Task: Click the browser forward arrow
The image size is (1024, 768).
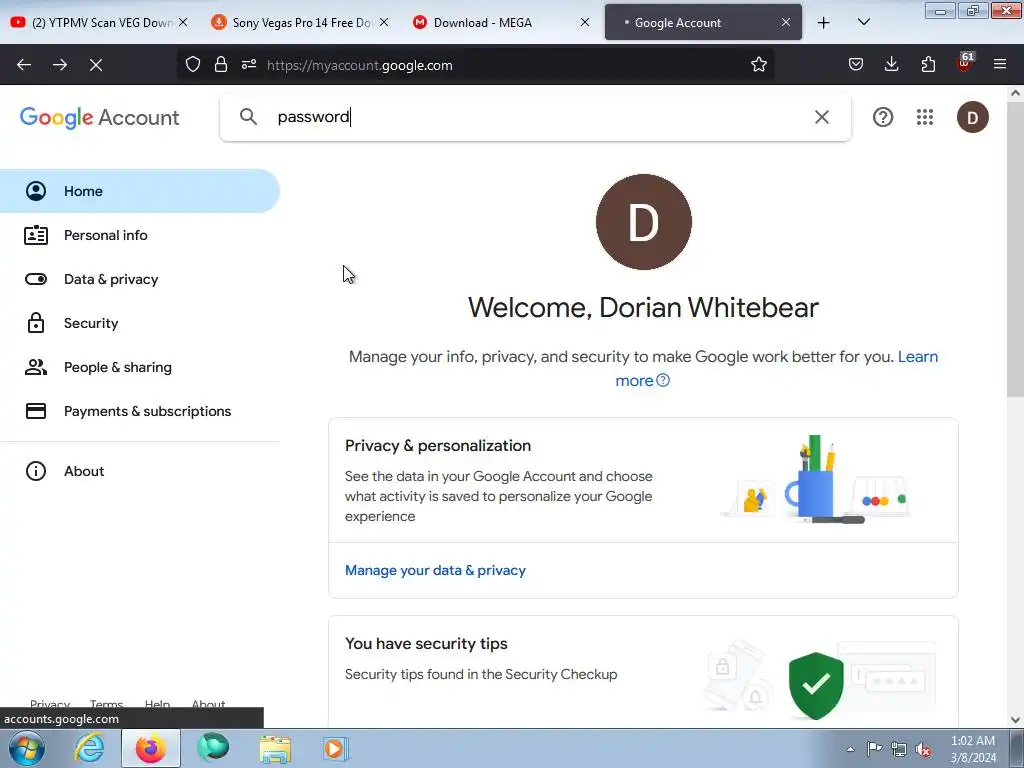Action: pyautogui.click(x=60, y=65)
